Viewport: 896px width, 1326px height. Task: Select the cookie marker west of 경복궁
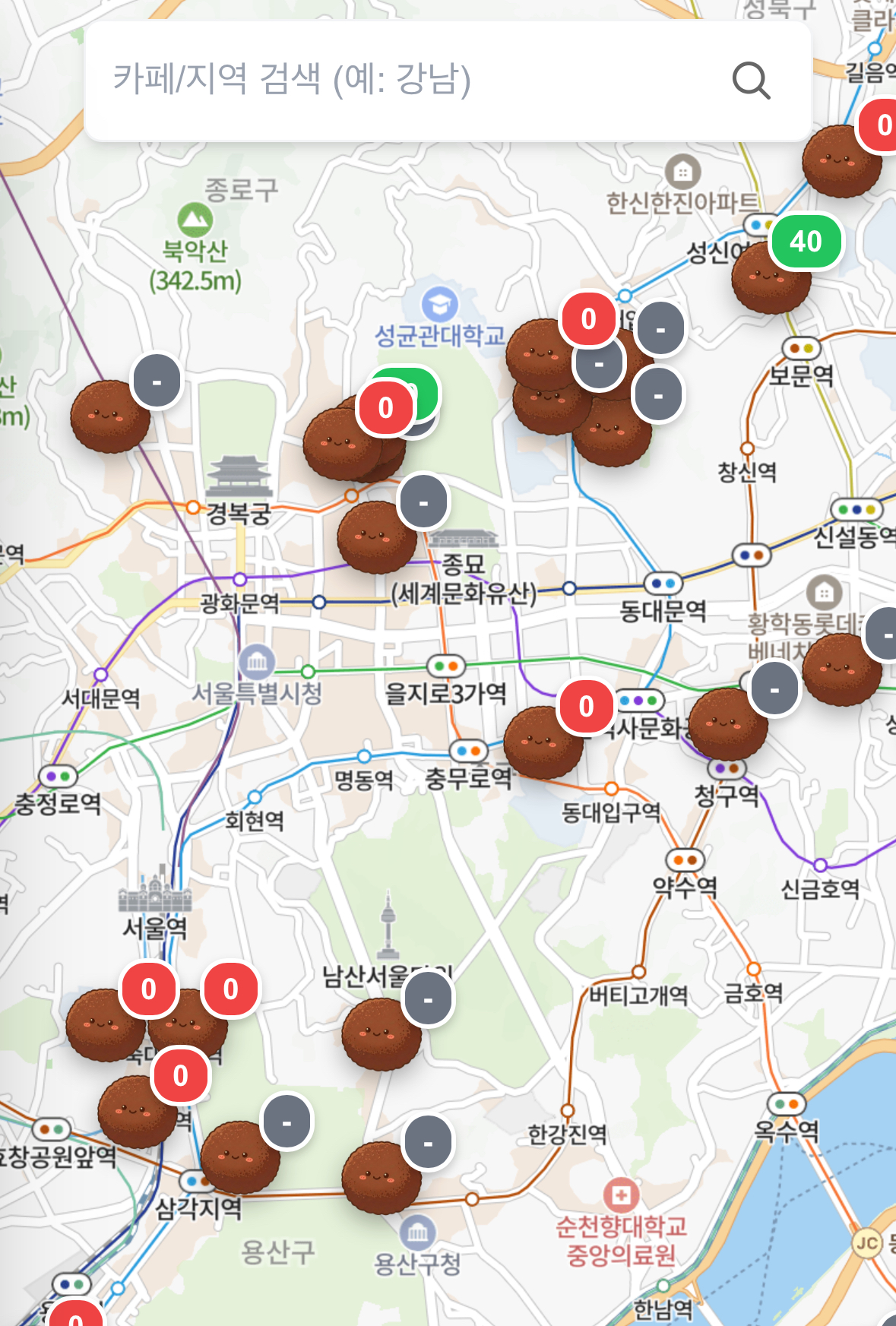[109, 417]
